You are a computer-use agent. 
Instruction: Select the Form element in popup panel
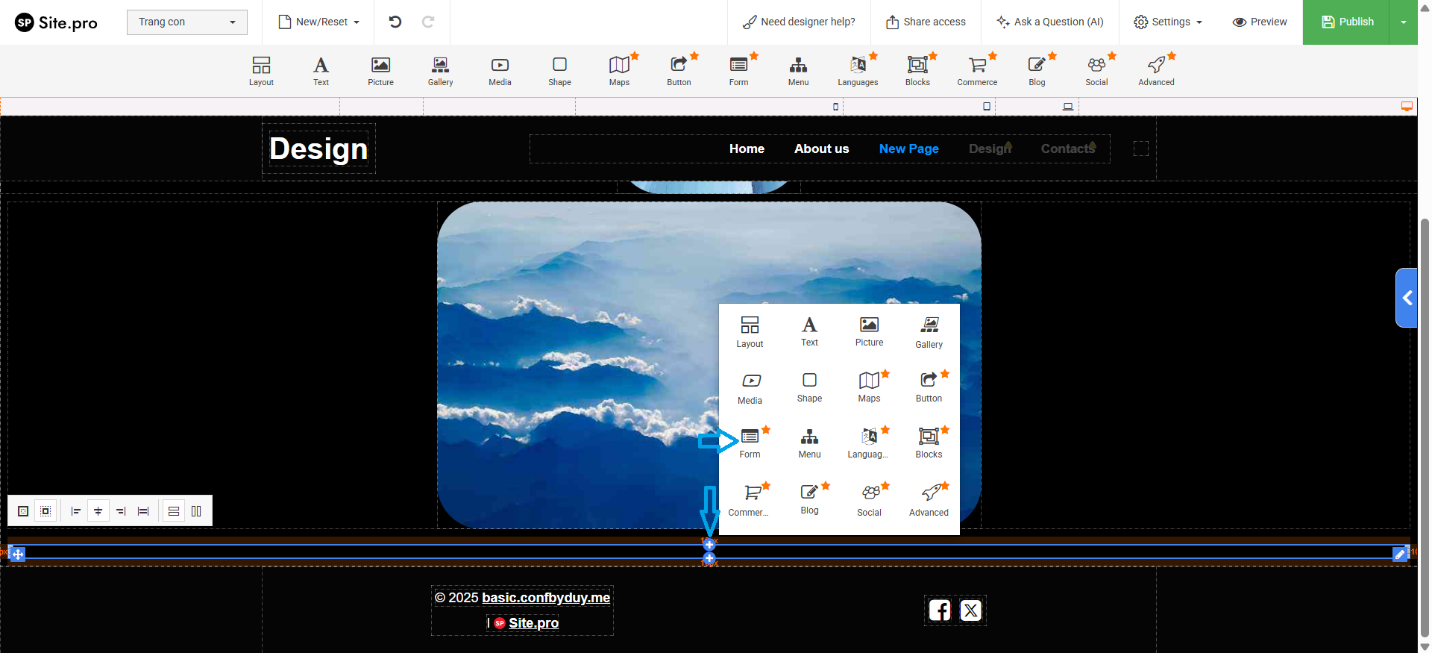point(750,442)
